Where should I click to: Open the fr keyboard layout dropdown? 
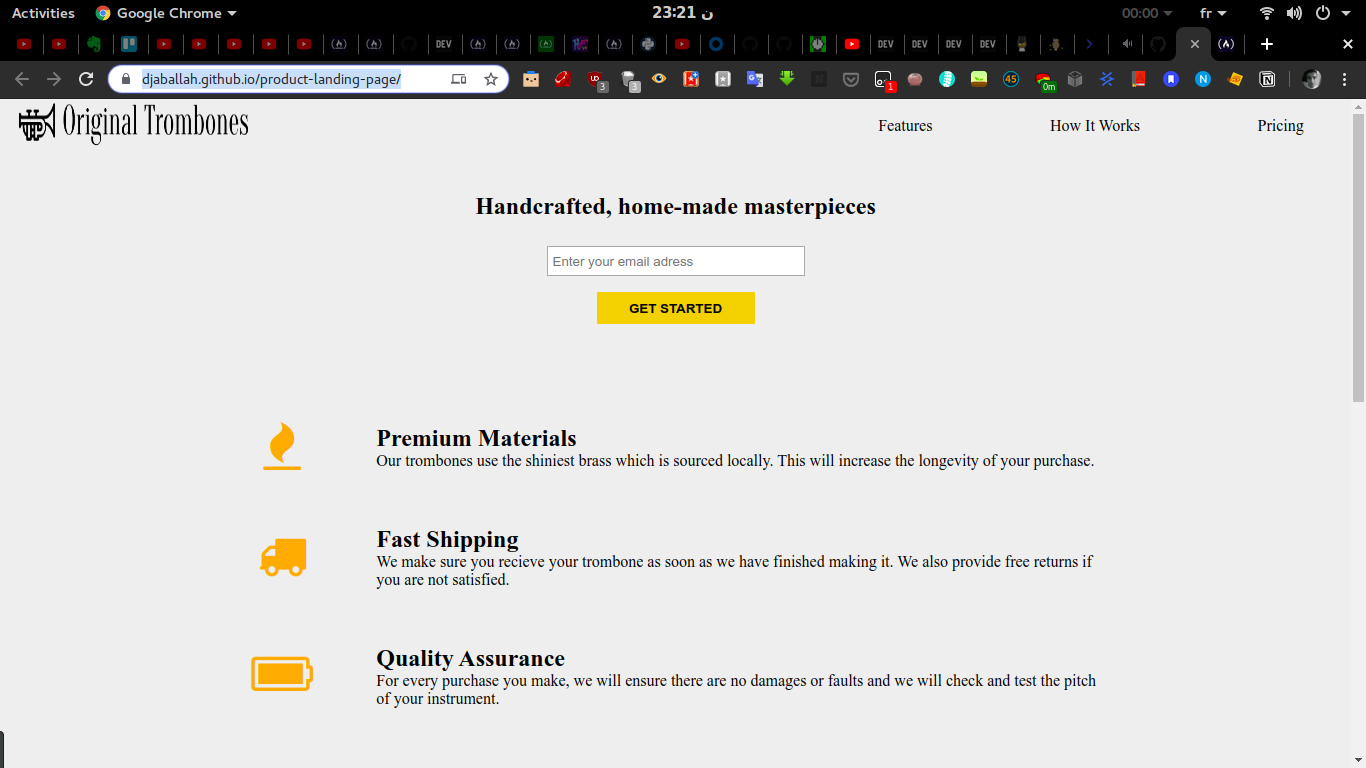(1212, 13)
